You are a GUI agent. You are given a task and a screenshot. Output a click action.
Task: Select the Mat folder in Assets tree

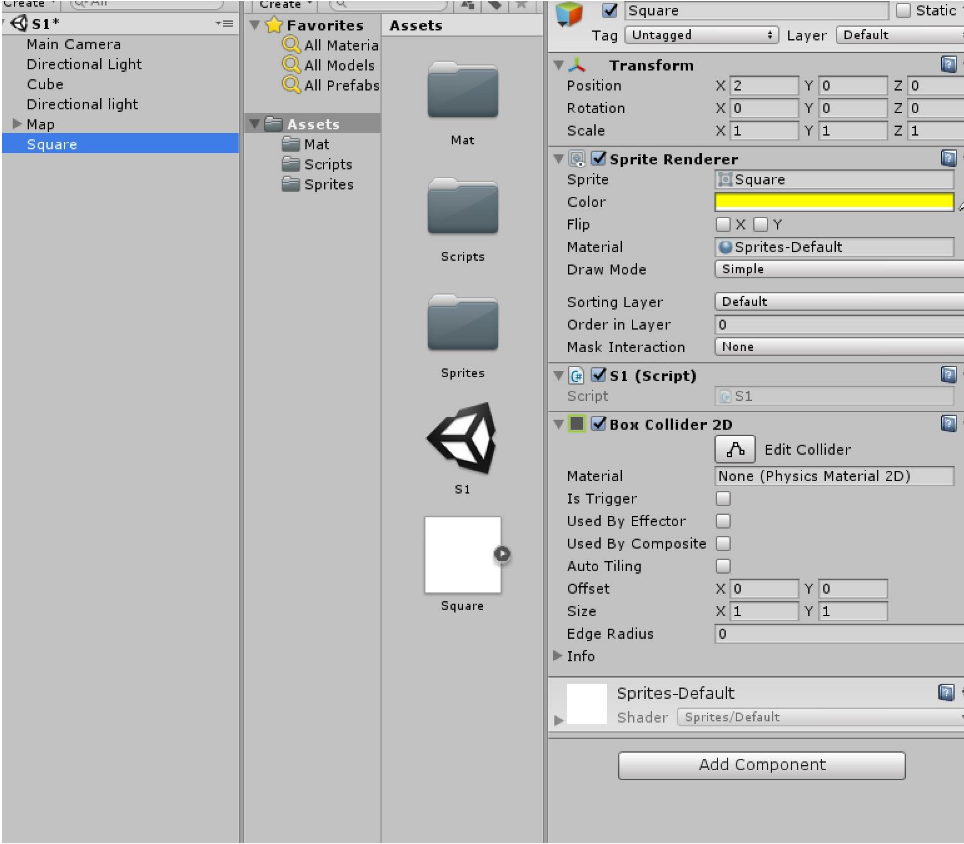[x=306, y=144]
